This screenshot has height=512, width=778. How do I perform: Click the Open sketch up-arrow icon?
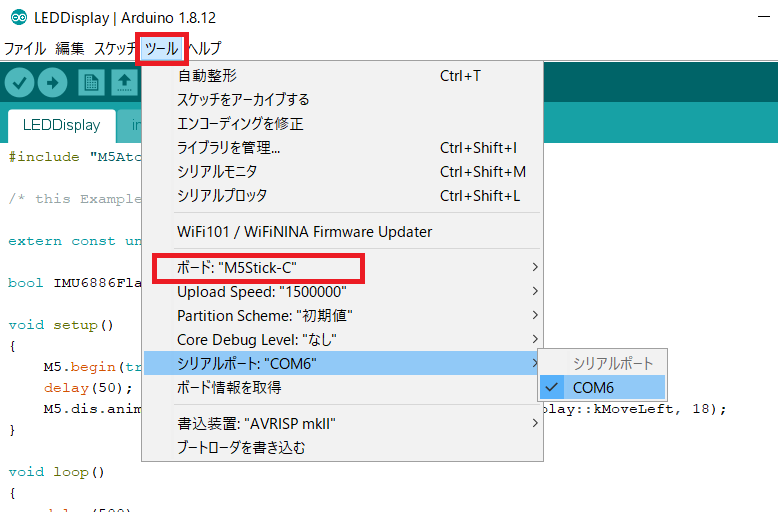124,82
